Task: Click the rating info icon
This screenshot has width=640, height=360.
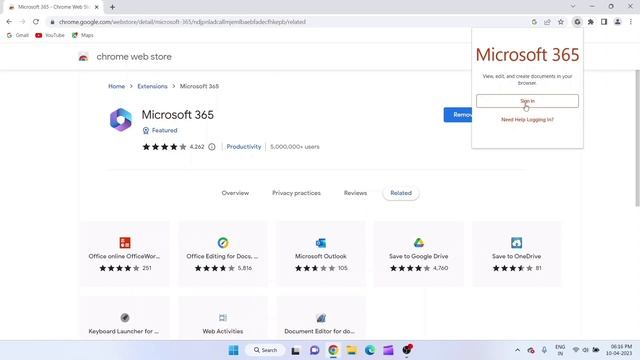Action: (212, 147)
